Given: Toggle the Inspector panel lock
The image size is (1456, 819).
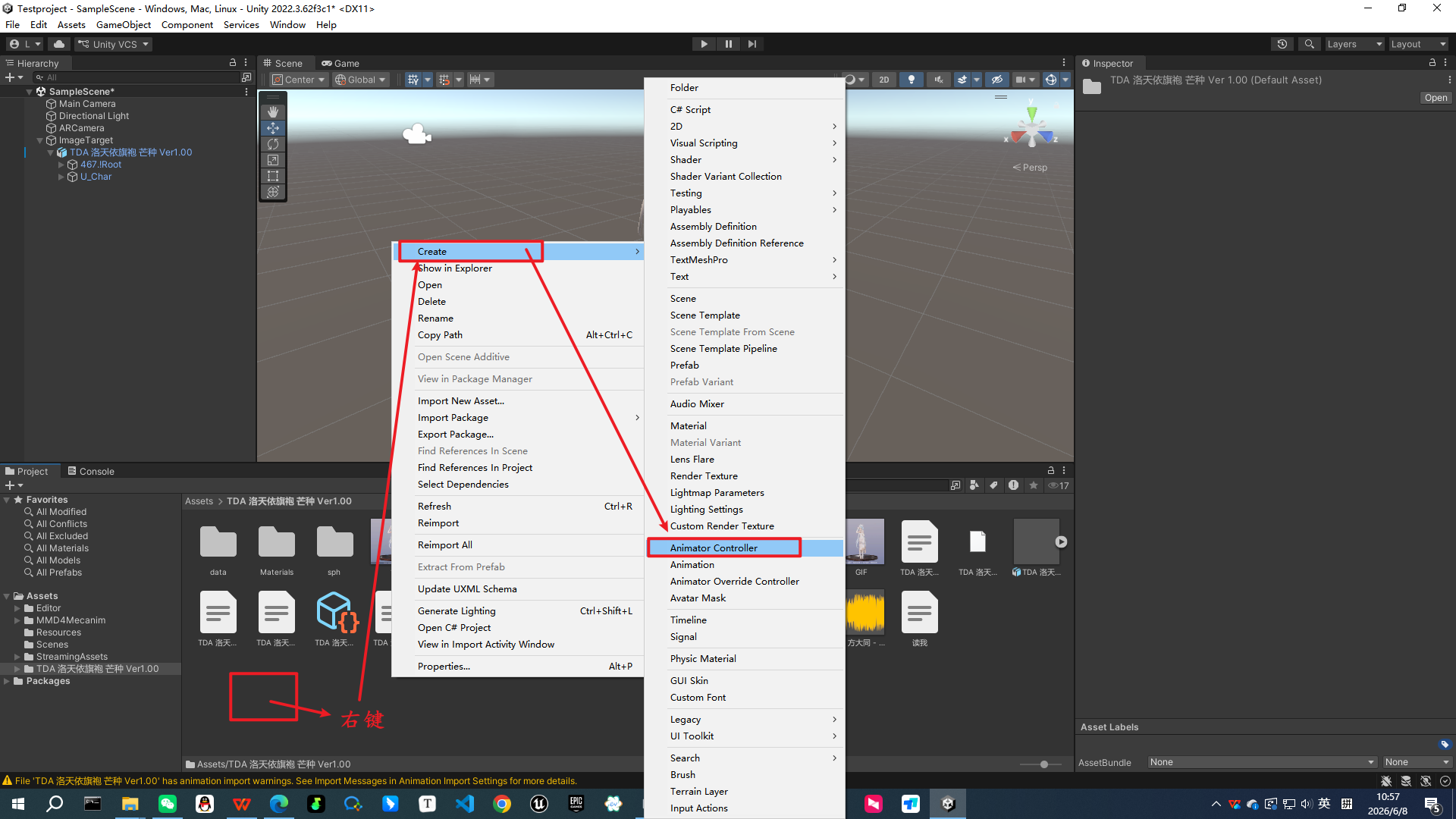Looking at the screenshot, I should click(1432, 63).
